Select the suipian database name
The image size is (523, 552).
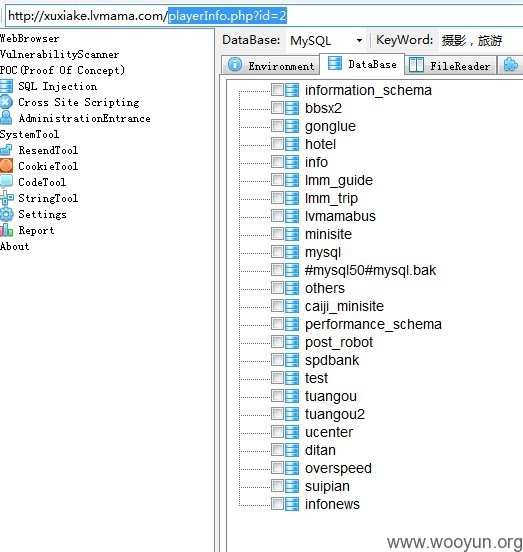(327, 486)
